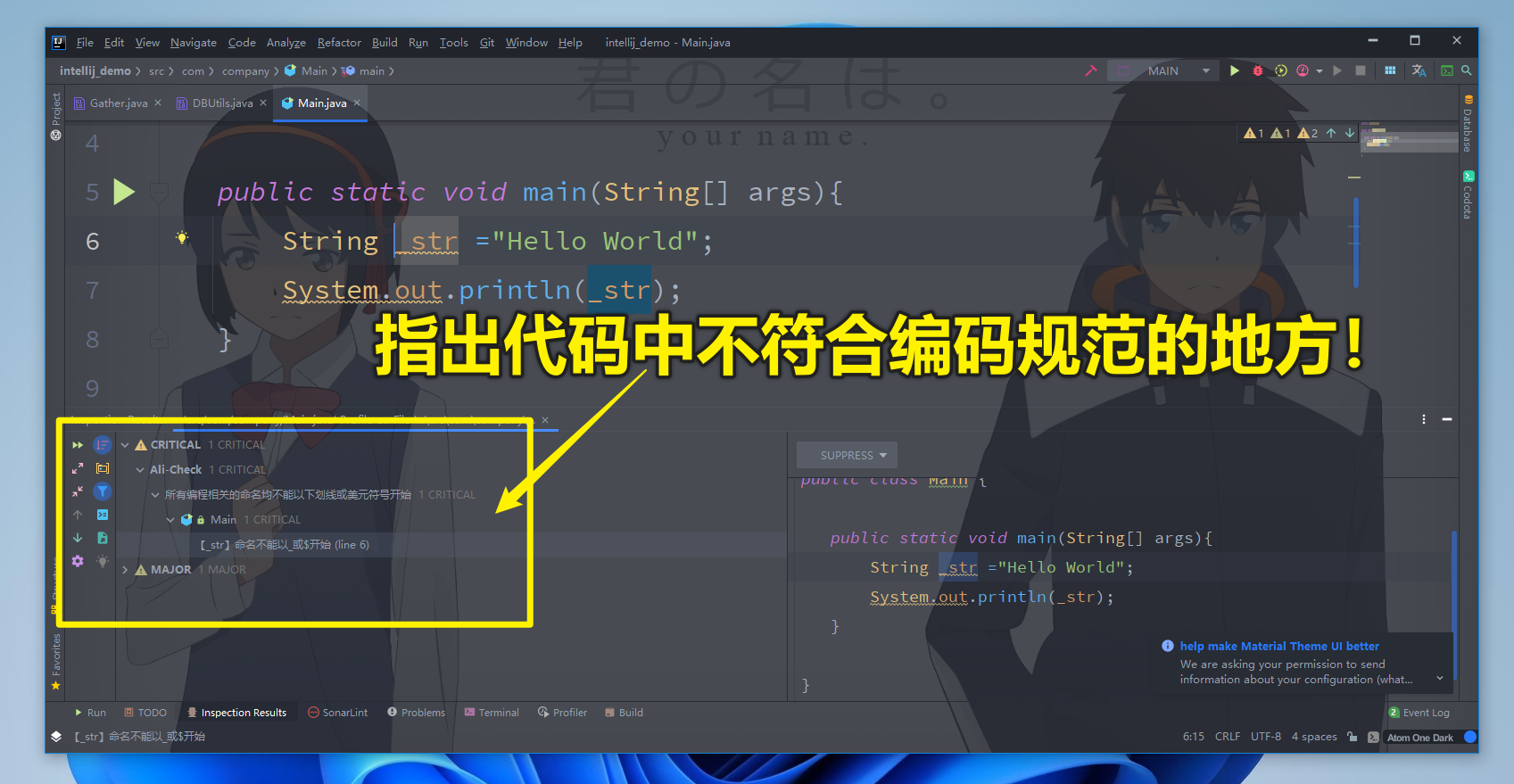Toggle group by directory icon

[103, 467]
